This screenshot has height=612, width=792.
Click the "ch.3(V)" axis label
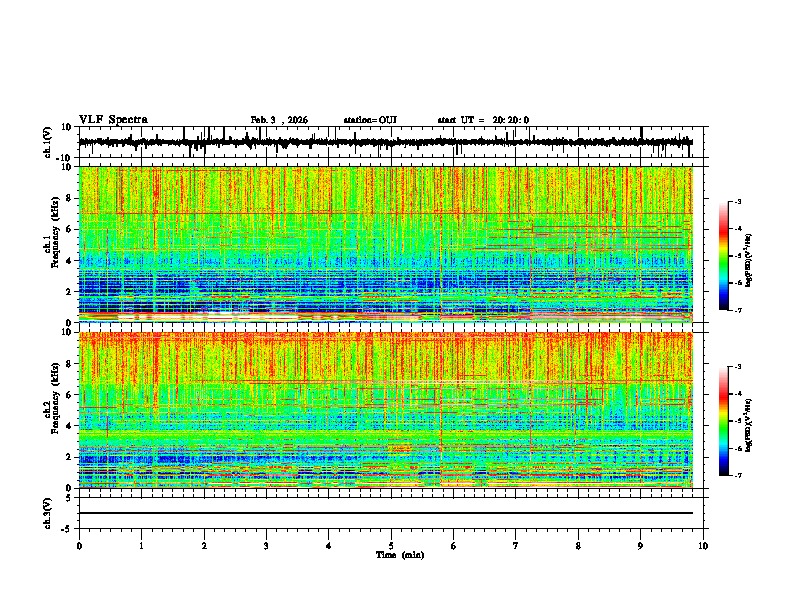(47, 513)
